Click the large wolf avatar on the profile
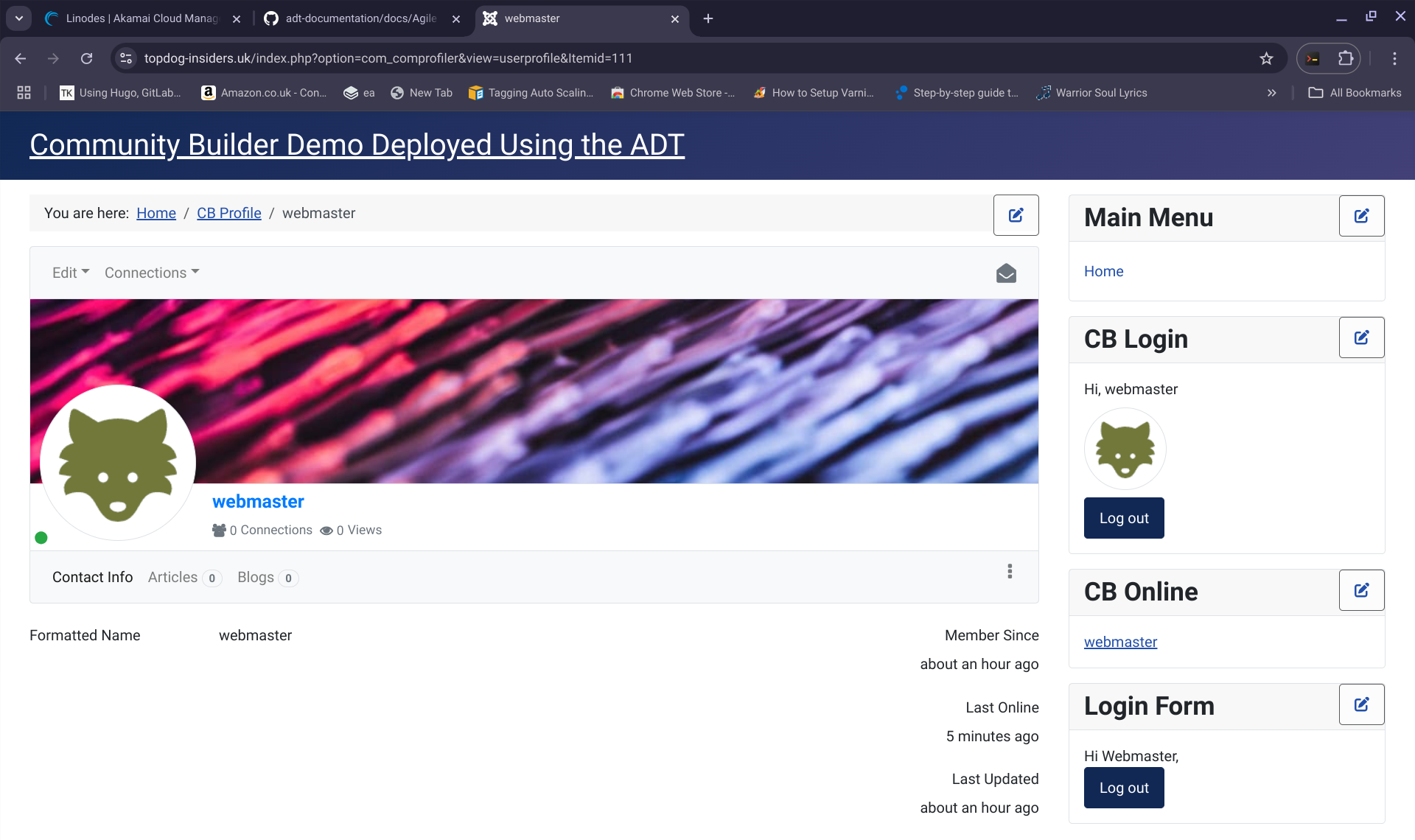Image resolution: width=1415 pixels, height=840 pixels. pos(118,463)
